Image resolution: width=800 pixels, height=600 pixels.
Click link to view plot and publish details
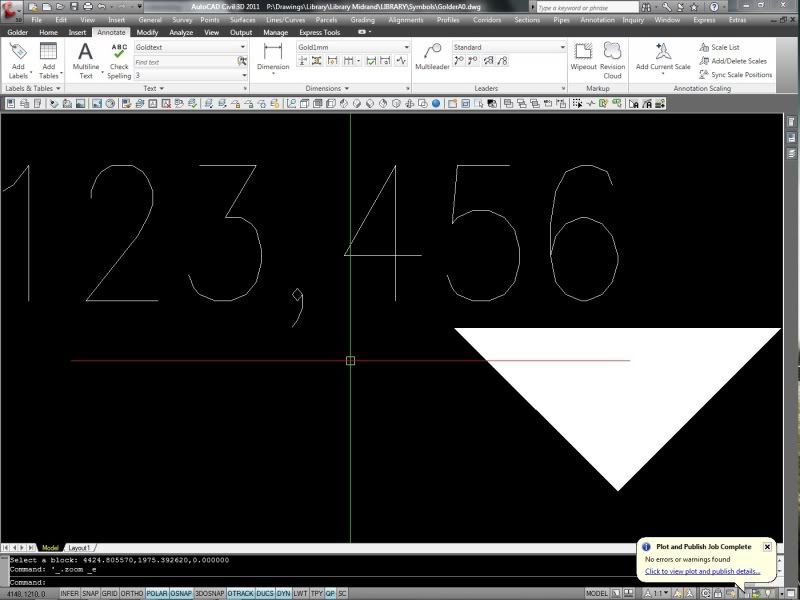coord(702,571)
